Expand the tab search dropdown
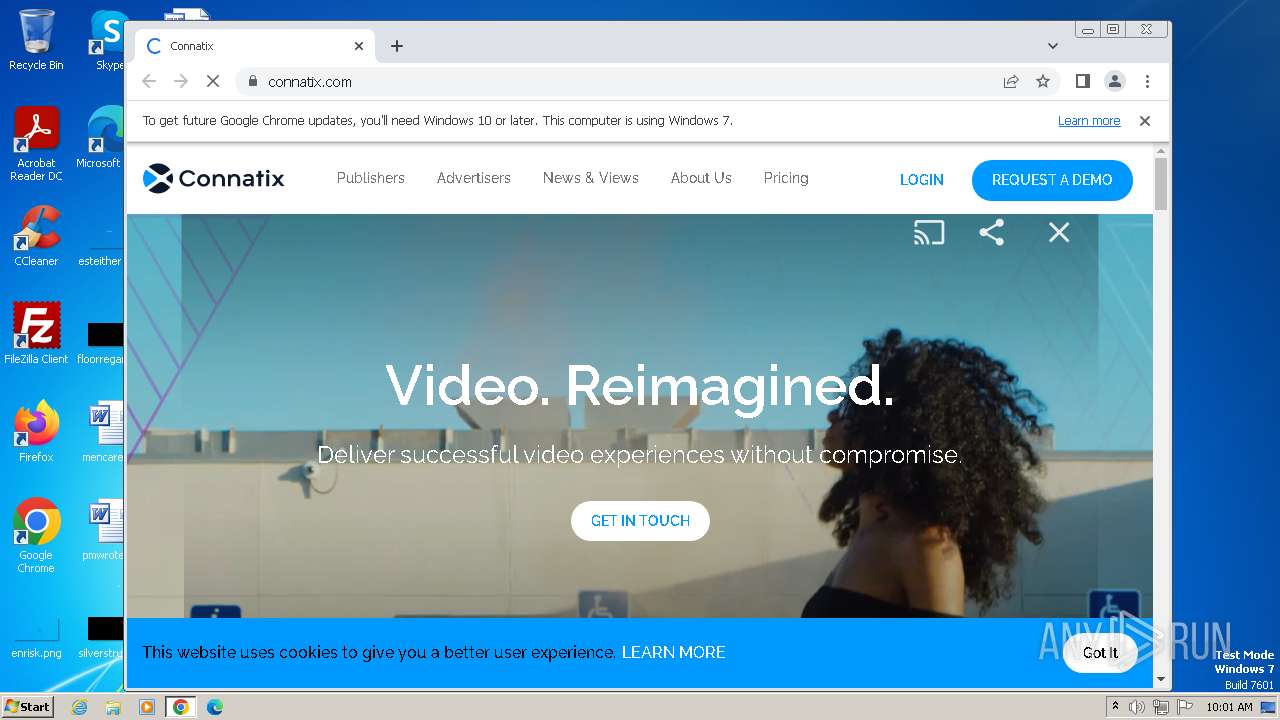1280x720 pixels. point(1052,46)
